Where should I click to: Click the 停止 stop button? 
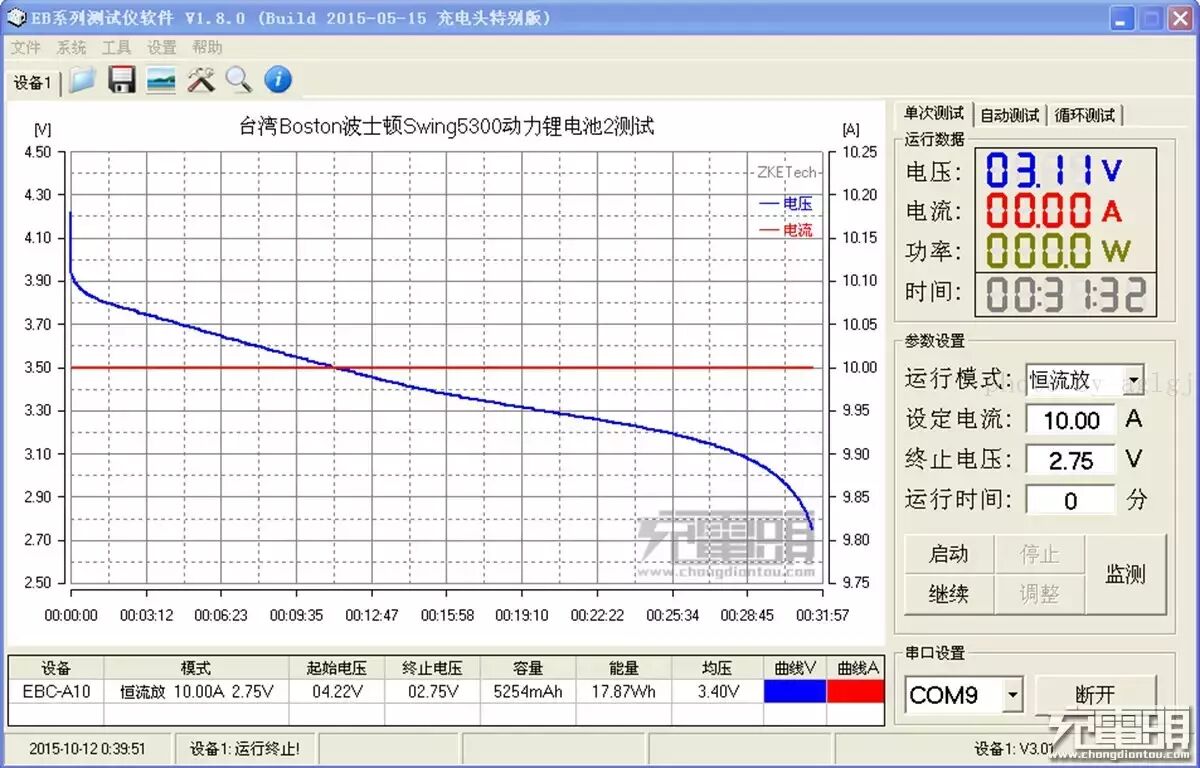click(x=1039, y=554)
